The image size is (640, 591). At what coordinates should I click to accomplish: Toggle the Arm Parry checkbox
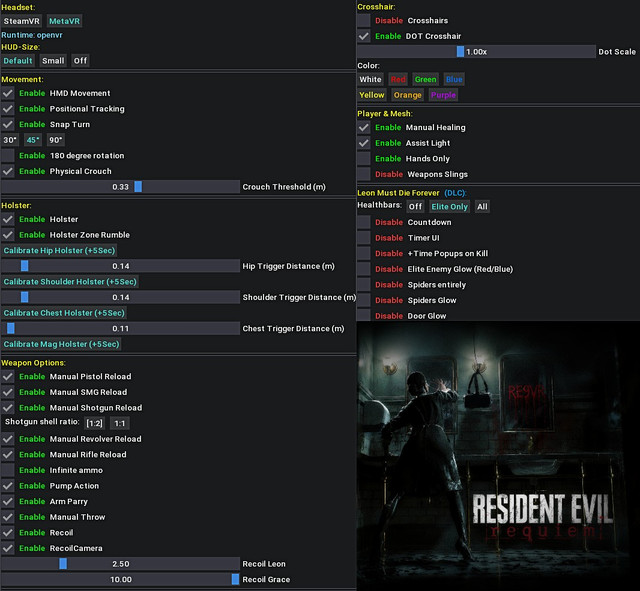click(8, 501)
